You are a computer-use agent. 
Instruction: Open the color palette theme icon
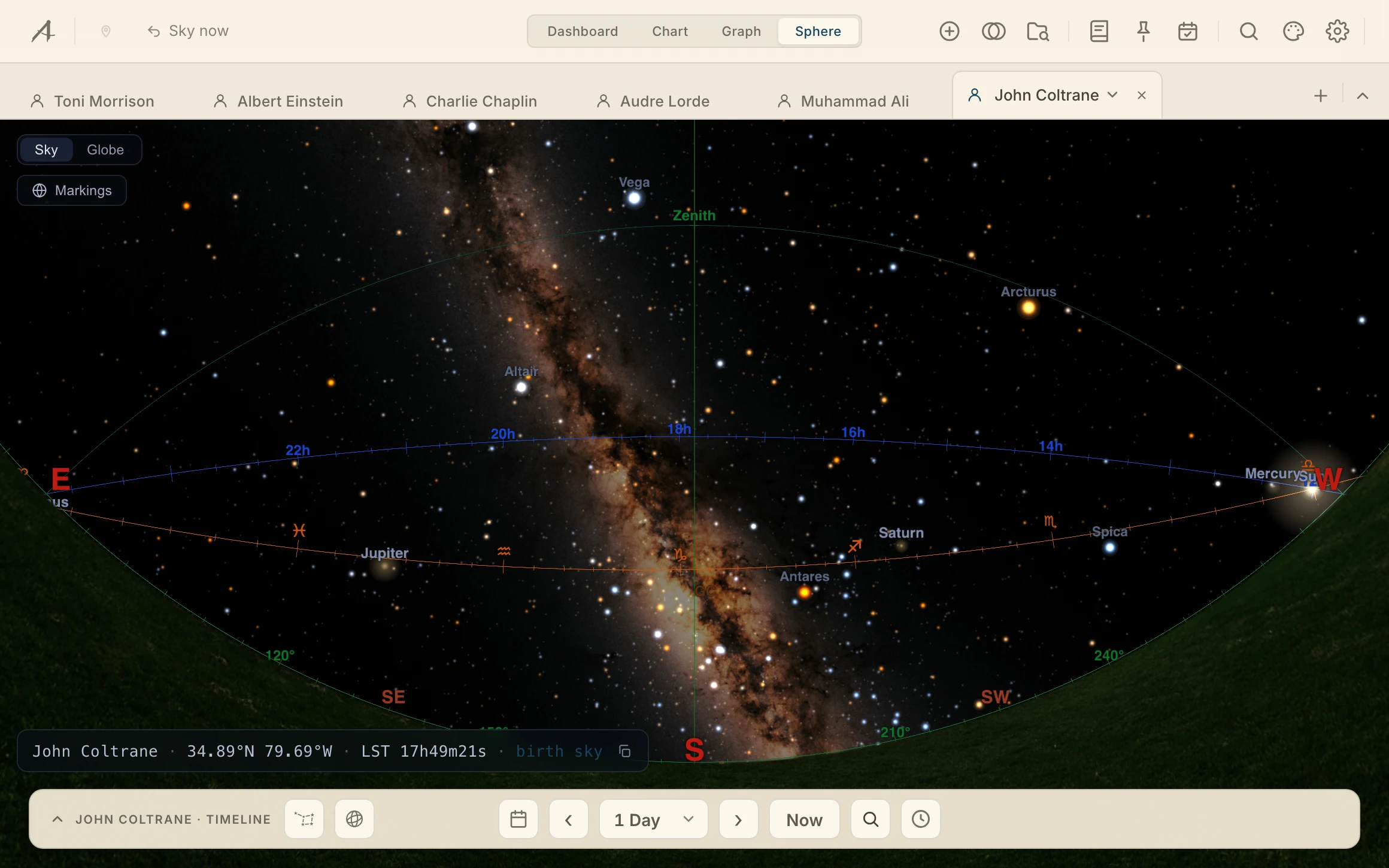point(1293,31)
